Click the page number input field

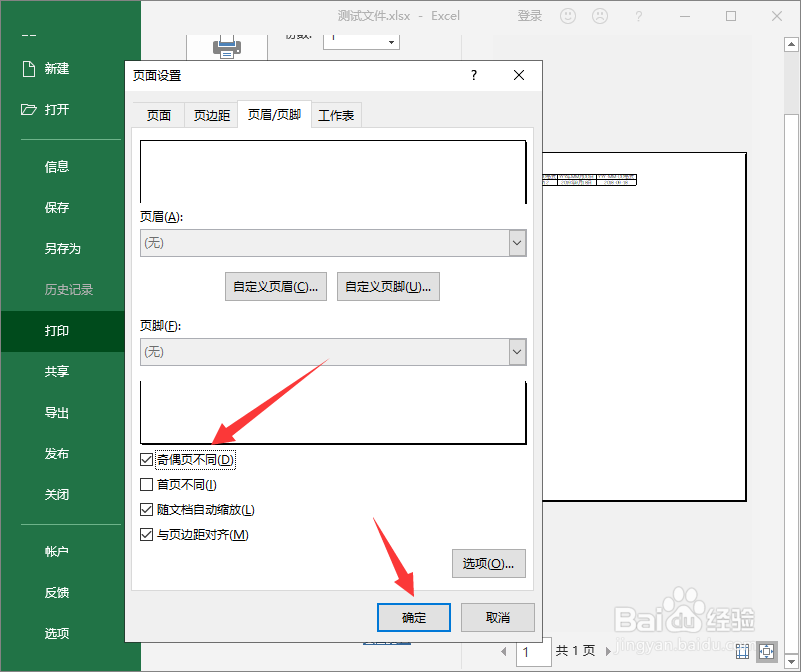tap(533, 651)
